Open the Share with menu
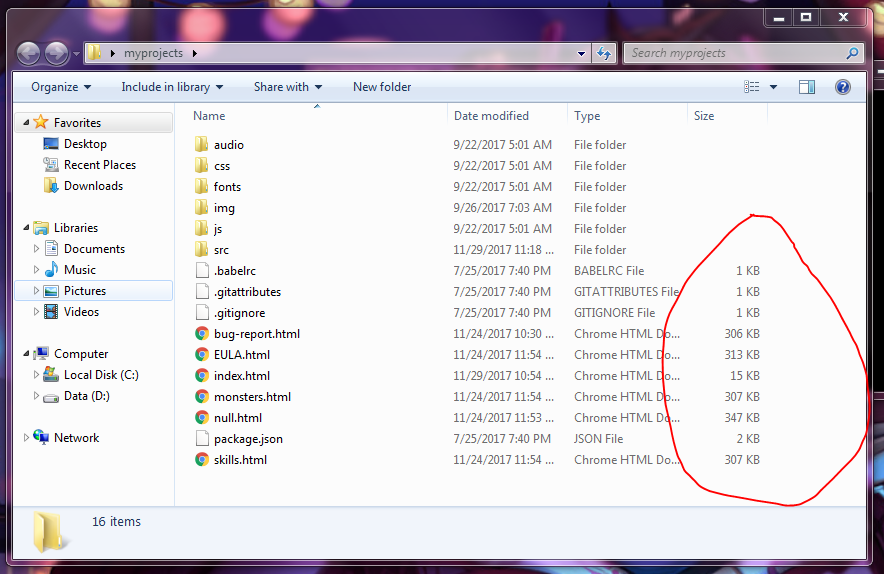Viewport: 884px width, 574px height. point(288,87)
